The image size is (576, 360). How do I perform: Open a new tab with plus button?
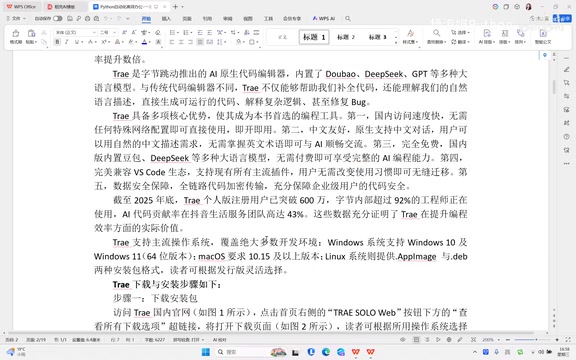[175, 7]
